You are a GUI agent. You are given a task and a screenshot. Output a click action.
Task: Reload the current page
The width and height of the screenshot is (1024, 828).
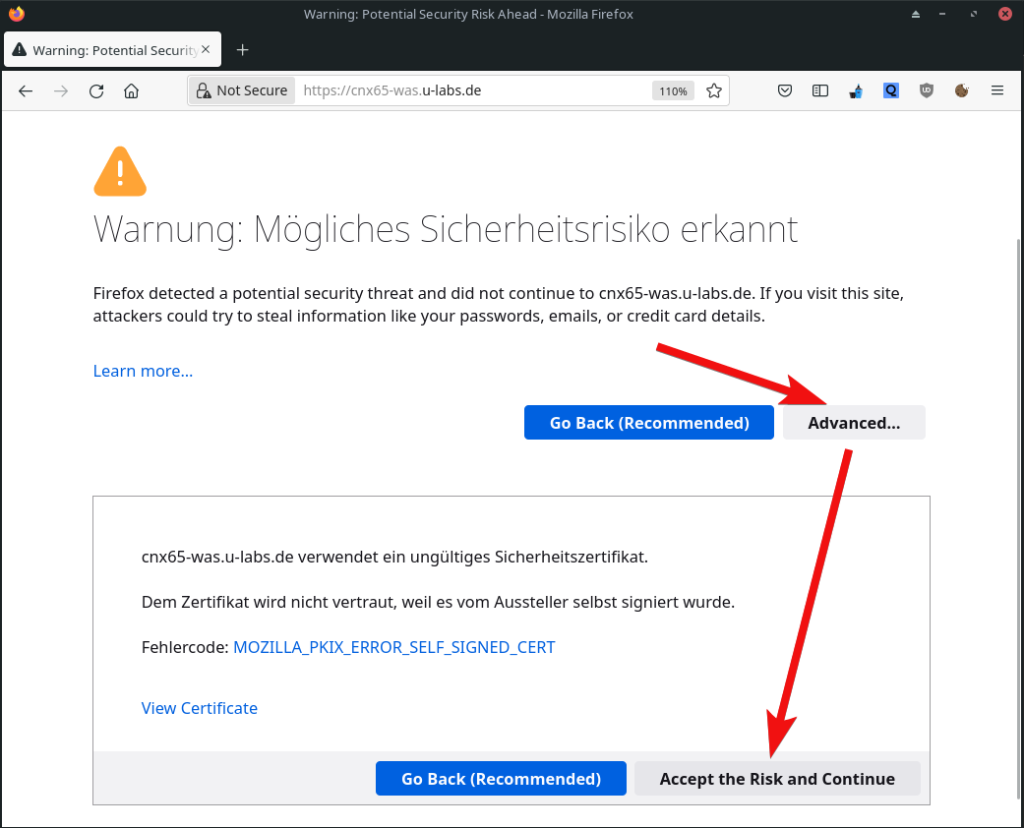[96, 91]
